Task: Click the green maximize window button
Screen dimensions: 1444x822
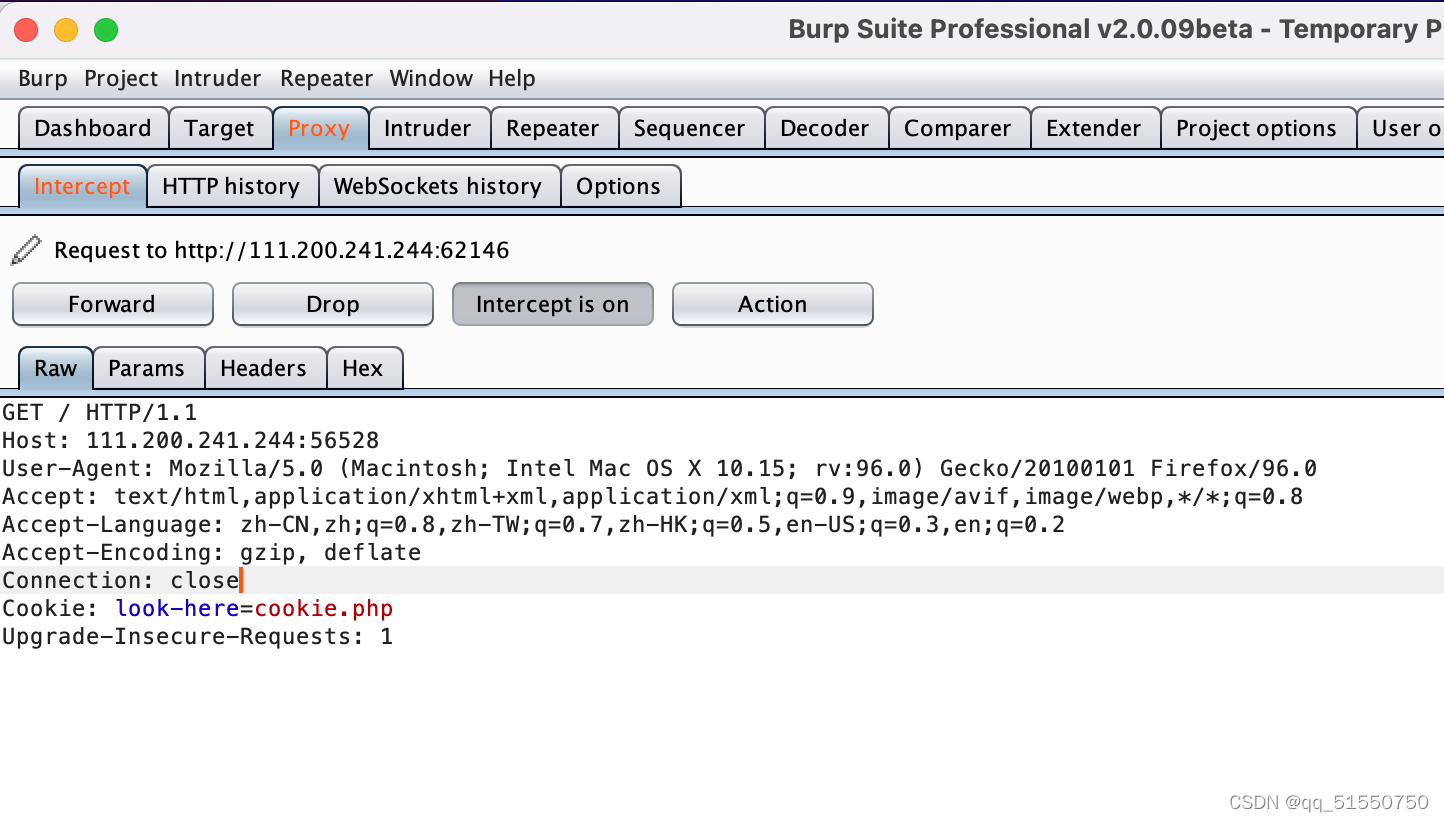Action: (106, 30)
